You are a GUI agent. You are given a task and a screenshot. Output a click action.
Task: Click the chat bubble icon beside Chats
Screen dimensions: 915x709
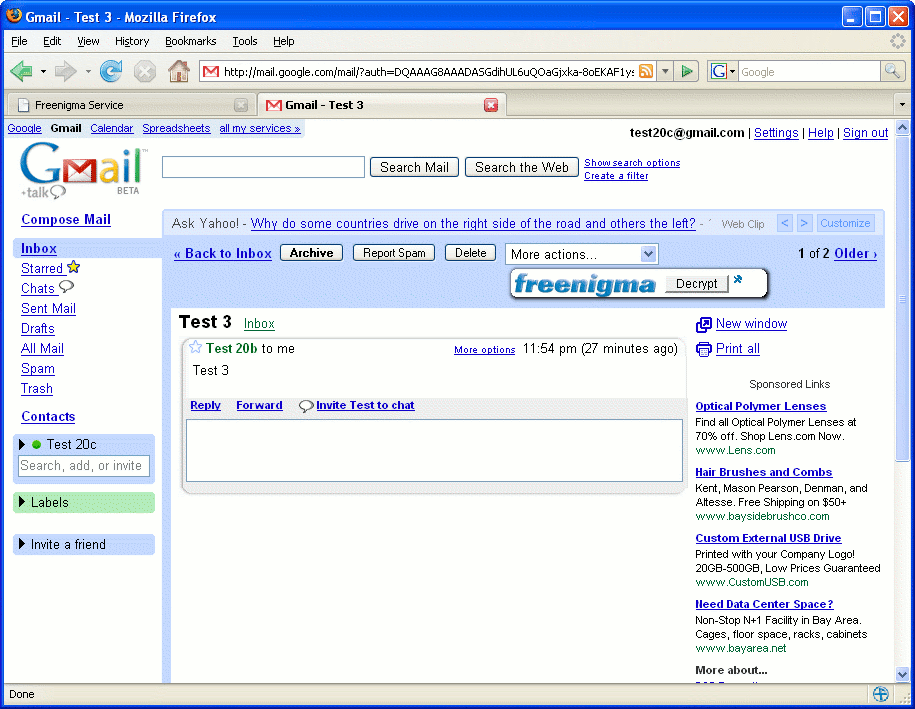pos(67,286)
